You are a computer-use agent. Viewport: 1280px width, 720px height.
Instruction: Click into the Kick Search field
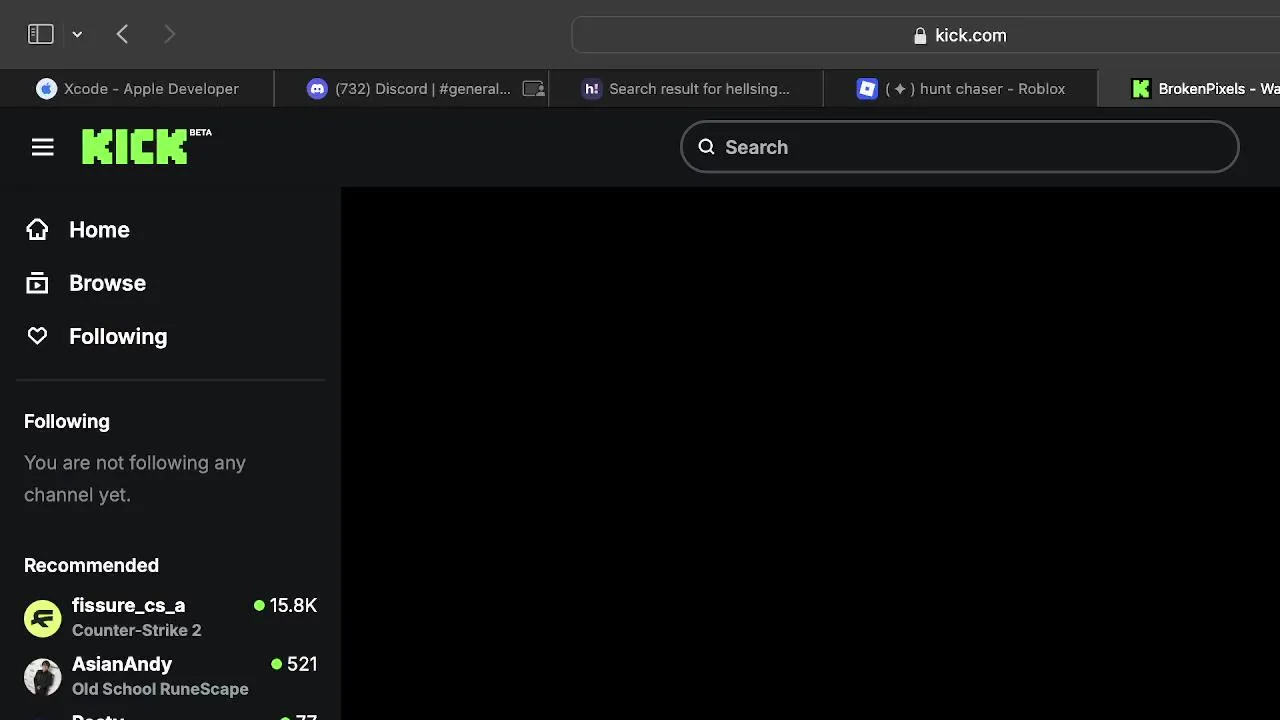pos(960,147)
